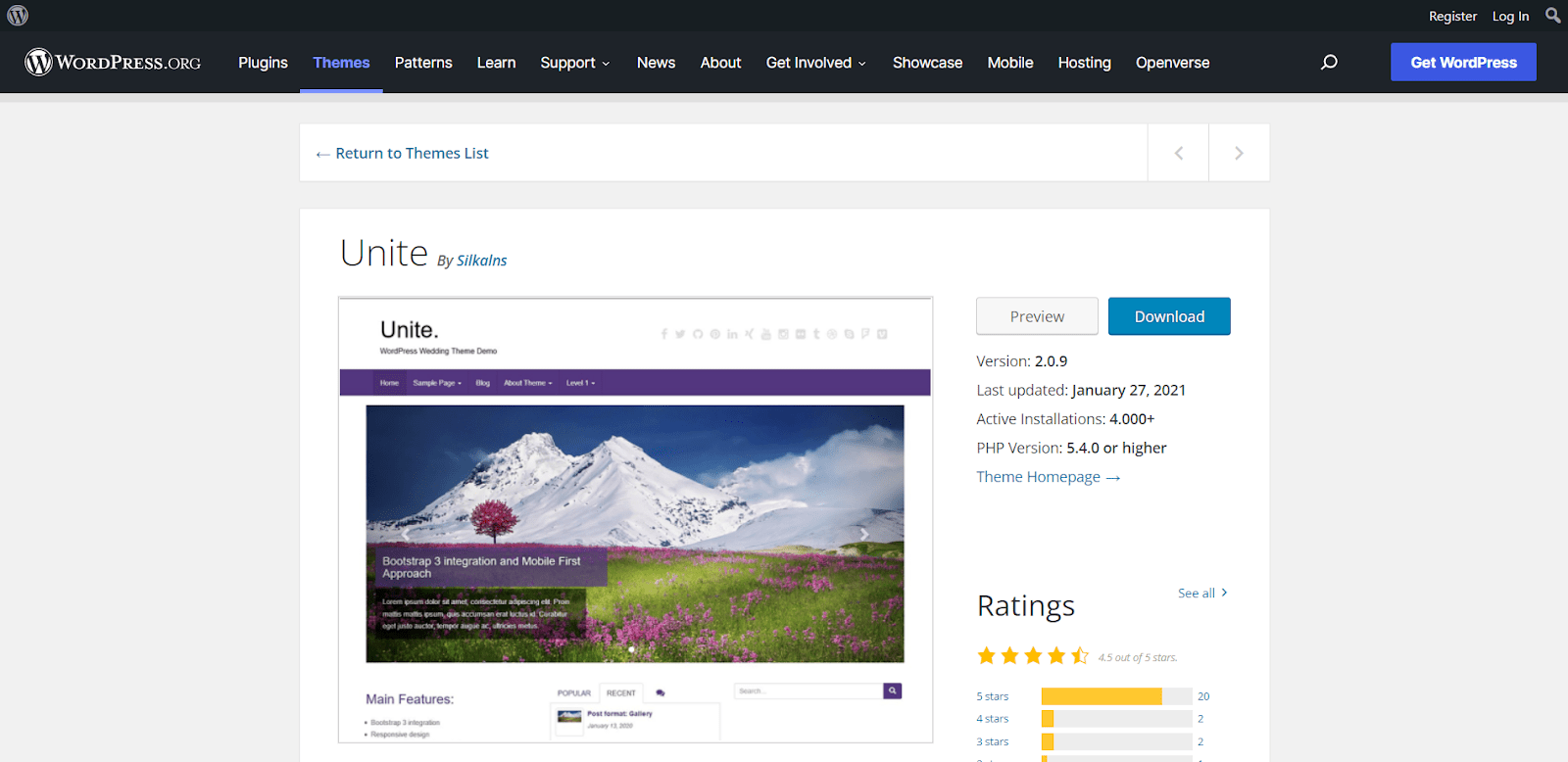Click the 4 stars rating link

click(992, 719)
